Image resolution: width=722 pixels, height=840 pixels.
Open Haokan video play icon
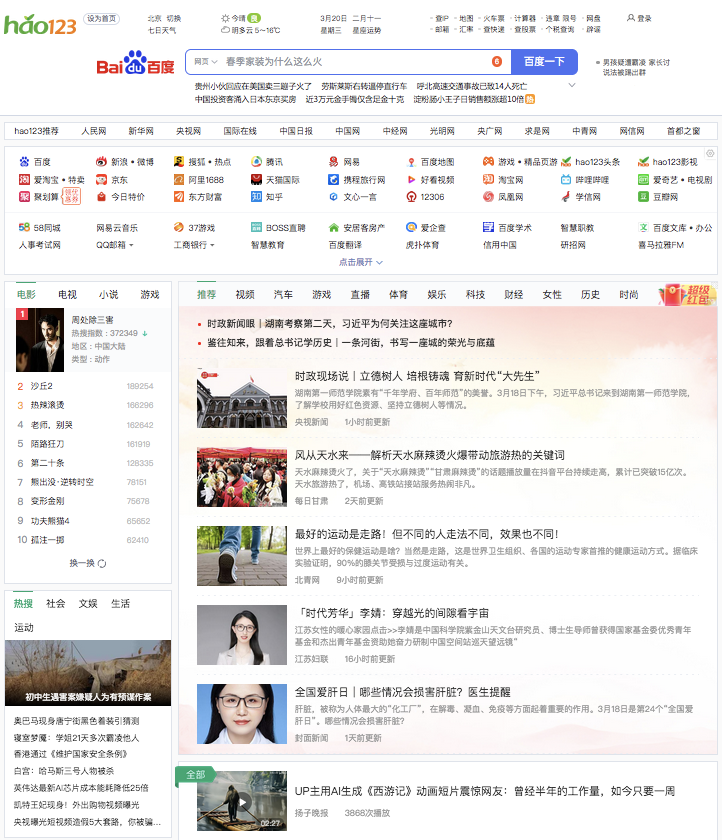(x=411, y=180)
